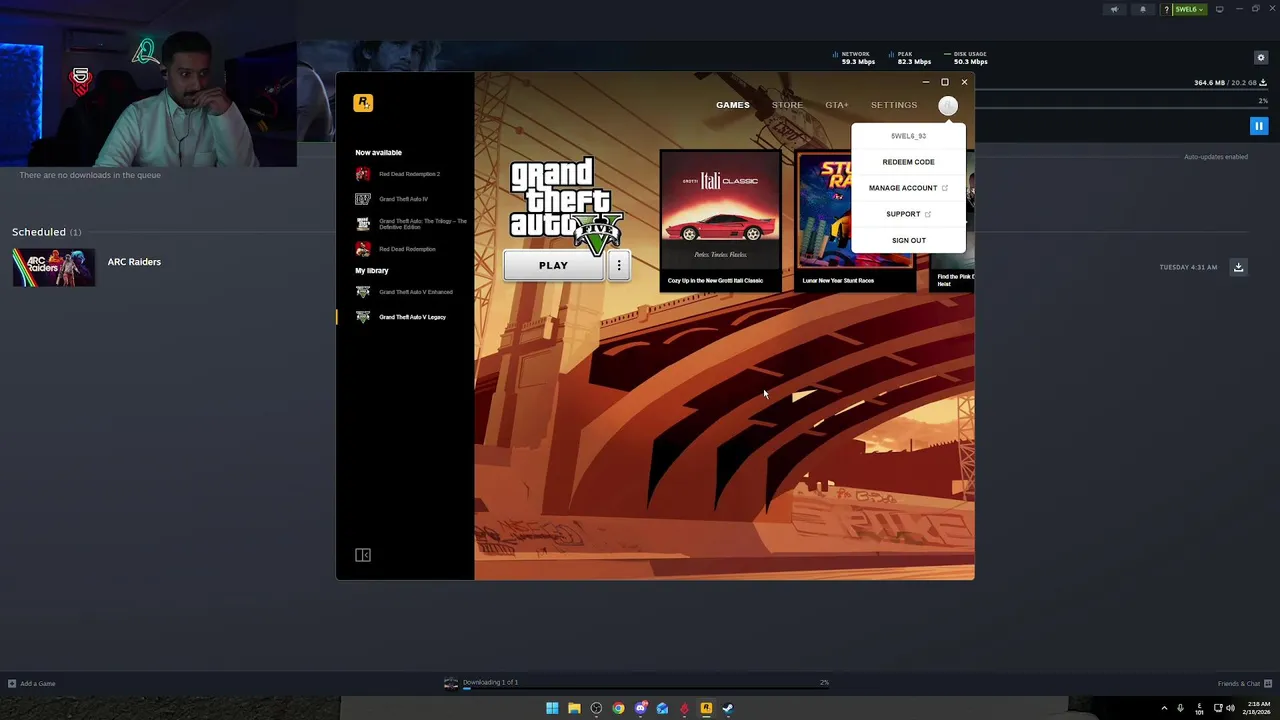The image size is (1280, 720).
Task: Open the SETTINGS tab
Action: 894,105
